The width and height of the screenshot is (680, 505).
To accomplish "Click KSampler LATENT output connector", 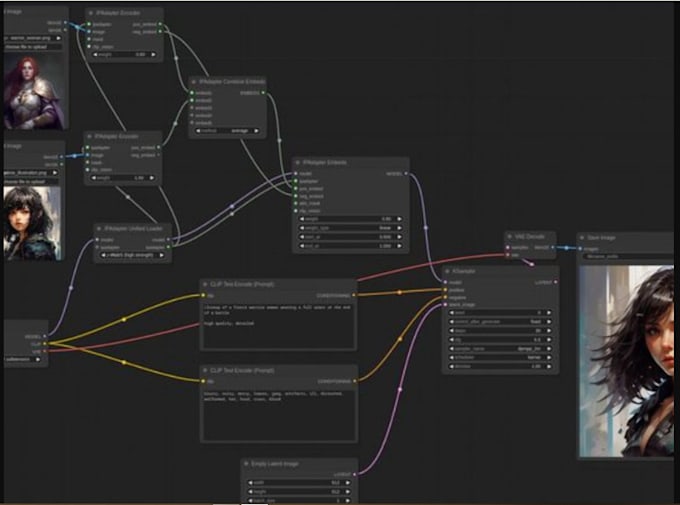I will tap(555, 283).
